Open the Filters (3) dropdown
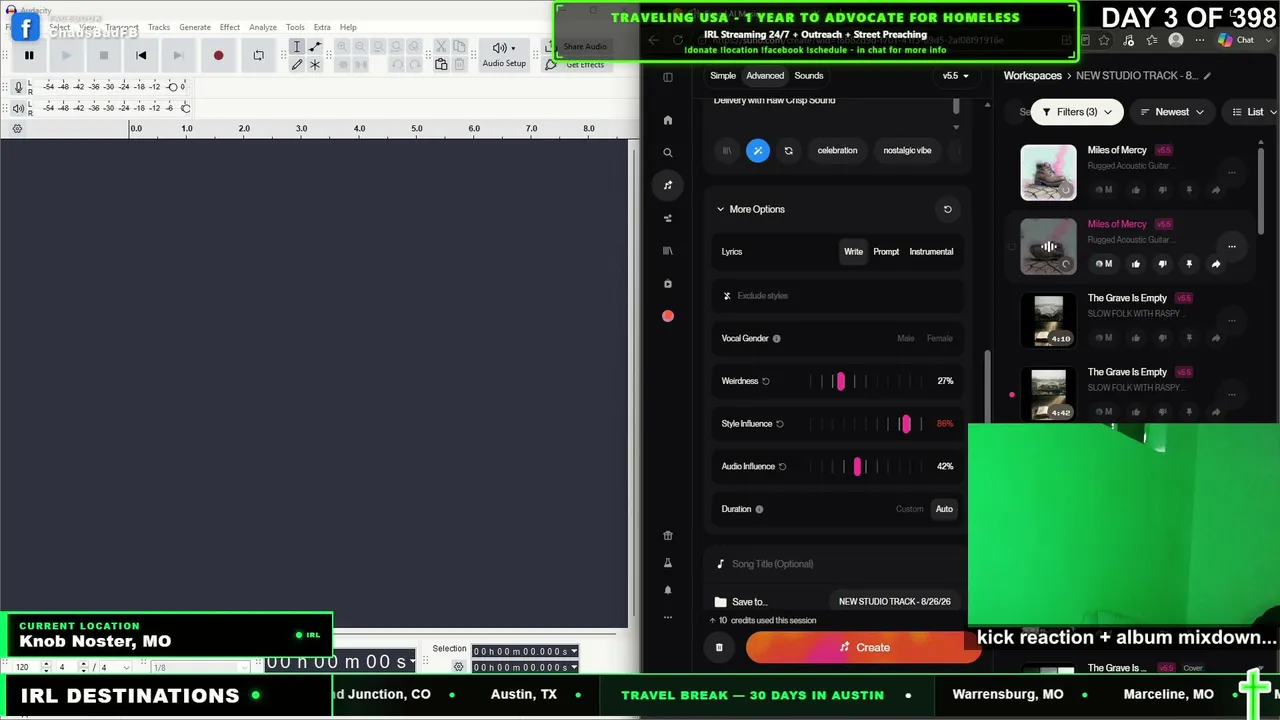The image size is (1280, 720). click(x=1077, y=112)
